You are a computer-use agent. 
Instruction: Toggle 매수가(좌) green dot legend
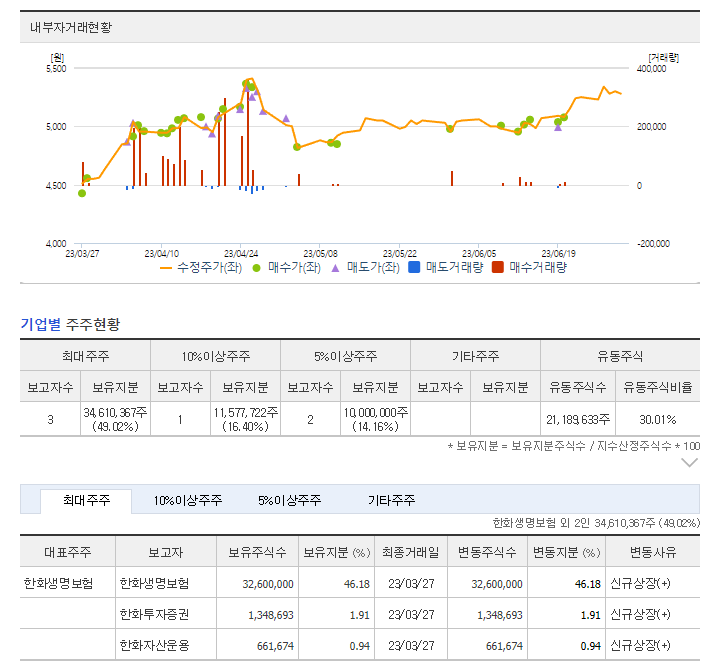click(x=286, y=267)
